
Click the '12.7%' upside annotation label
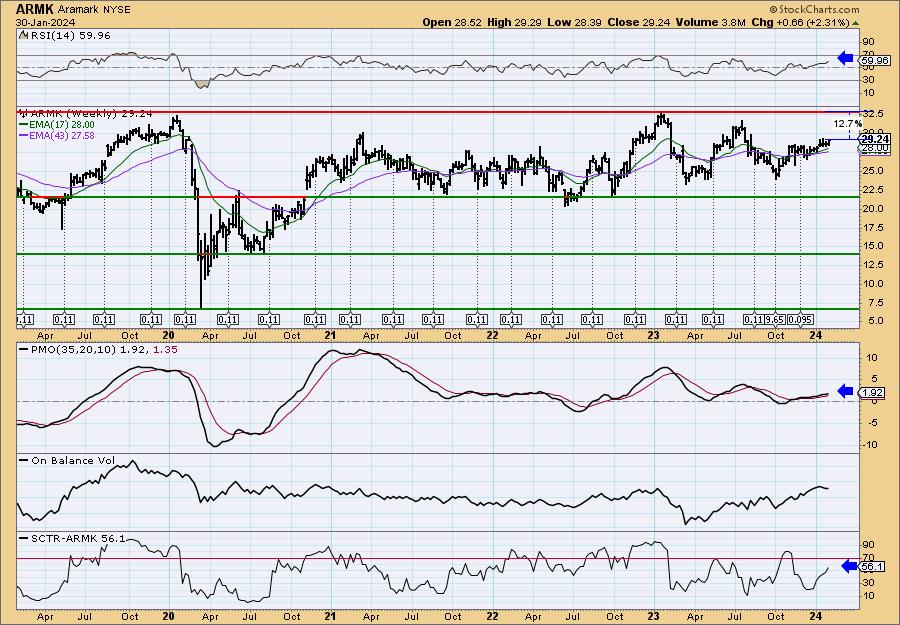847,123
